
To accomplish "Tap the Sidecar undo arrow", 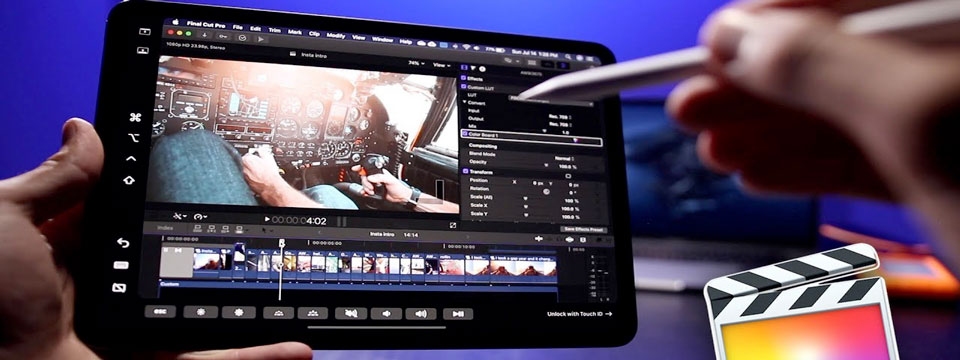I will pyautogui.click(x=123, y=243).
